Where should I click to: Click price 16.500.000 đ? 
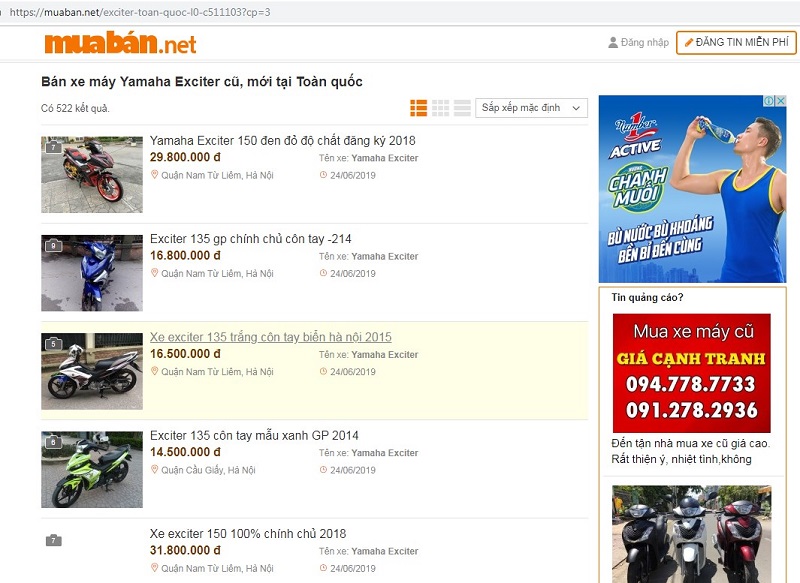point(185,354)
